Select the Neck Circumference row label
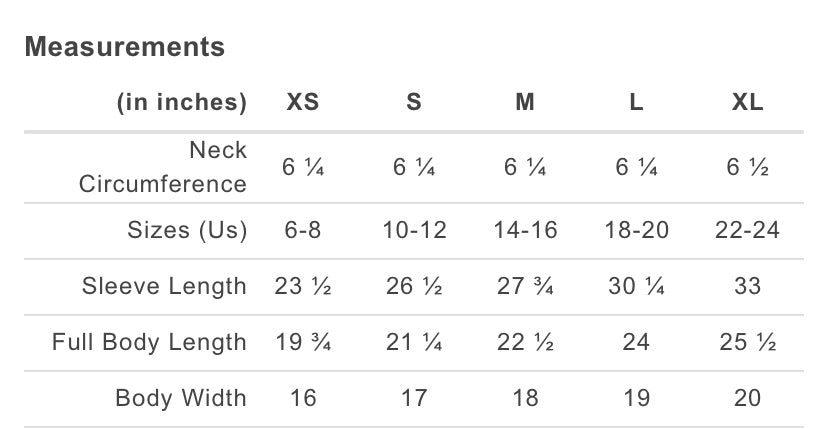Screen dimensions: 828x429 click(x=163, y=167)
